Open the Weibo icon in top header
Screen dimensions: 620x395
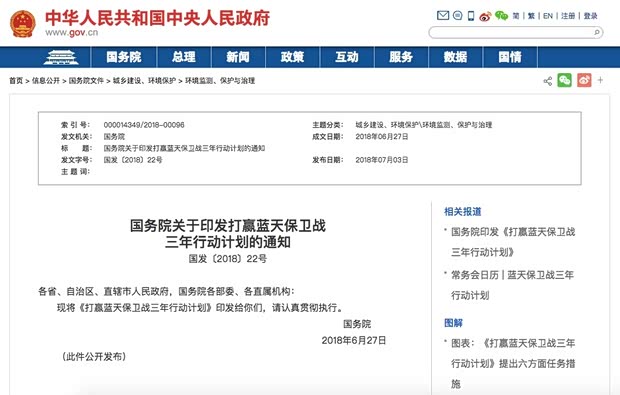486,16
